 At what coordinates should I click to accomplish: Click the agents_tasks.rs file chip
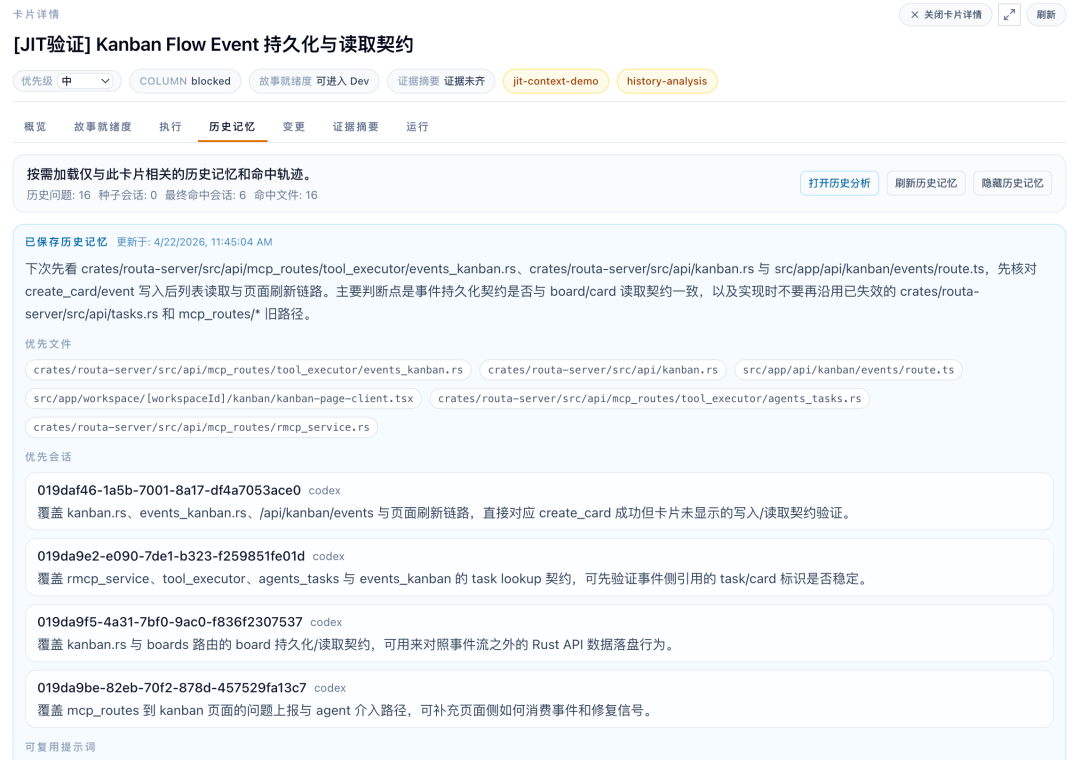[650, 398]
